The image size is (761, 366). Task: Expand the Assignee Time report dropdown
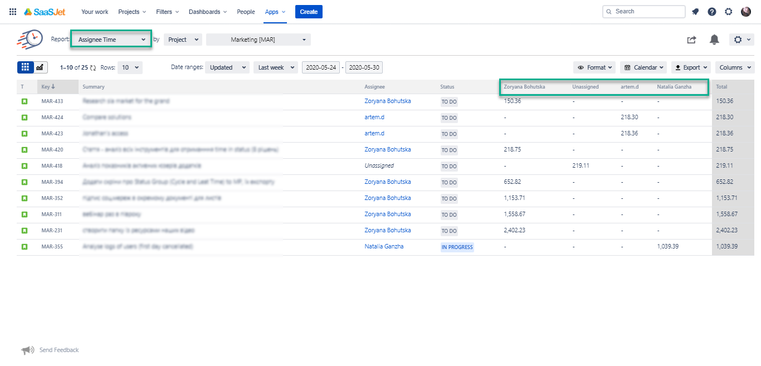point(112,40)
